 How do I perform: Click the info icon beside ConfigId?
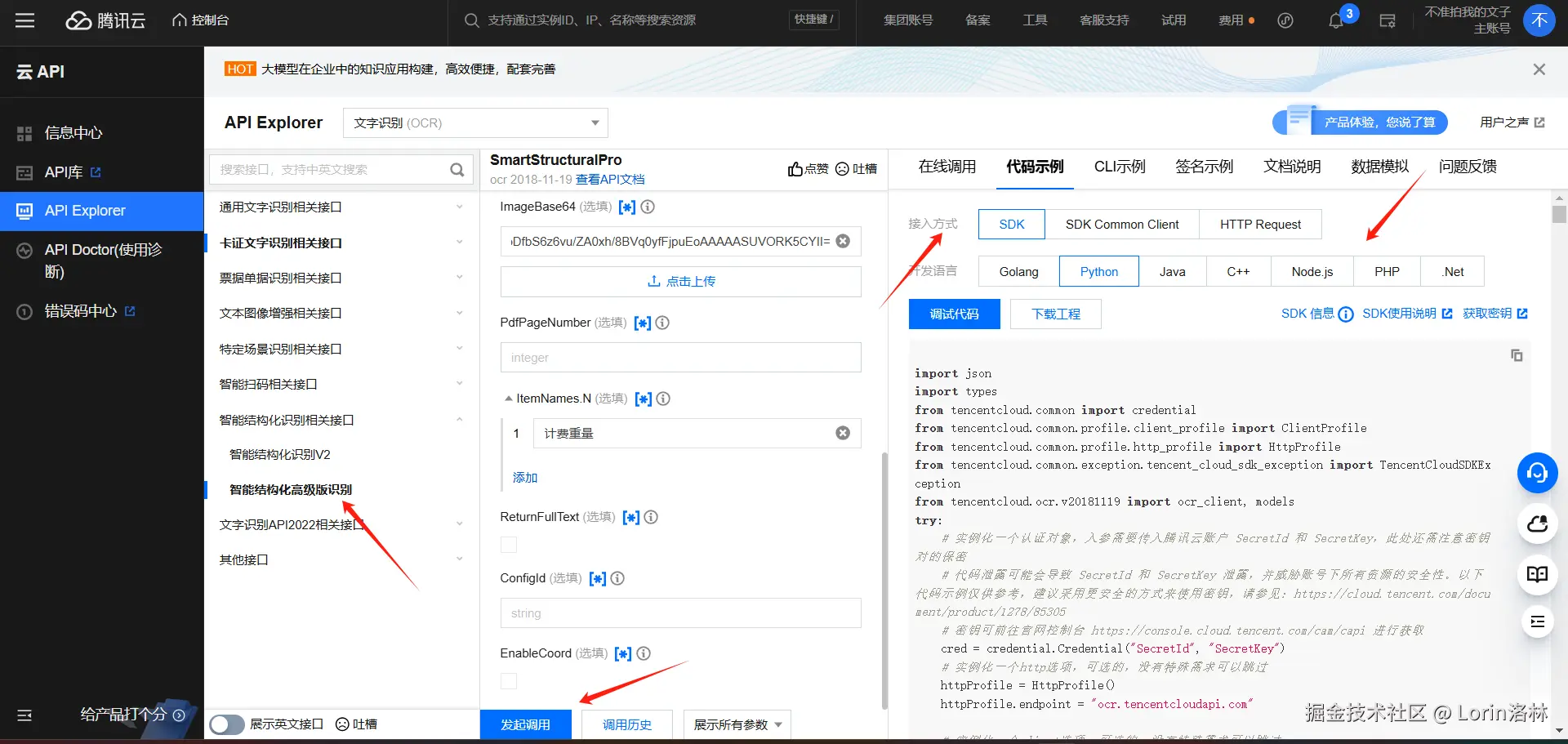coord(617,578)
